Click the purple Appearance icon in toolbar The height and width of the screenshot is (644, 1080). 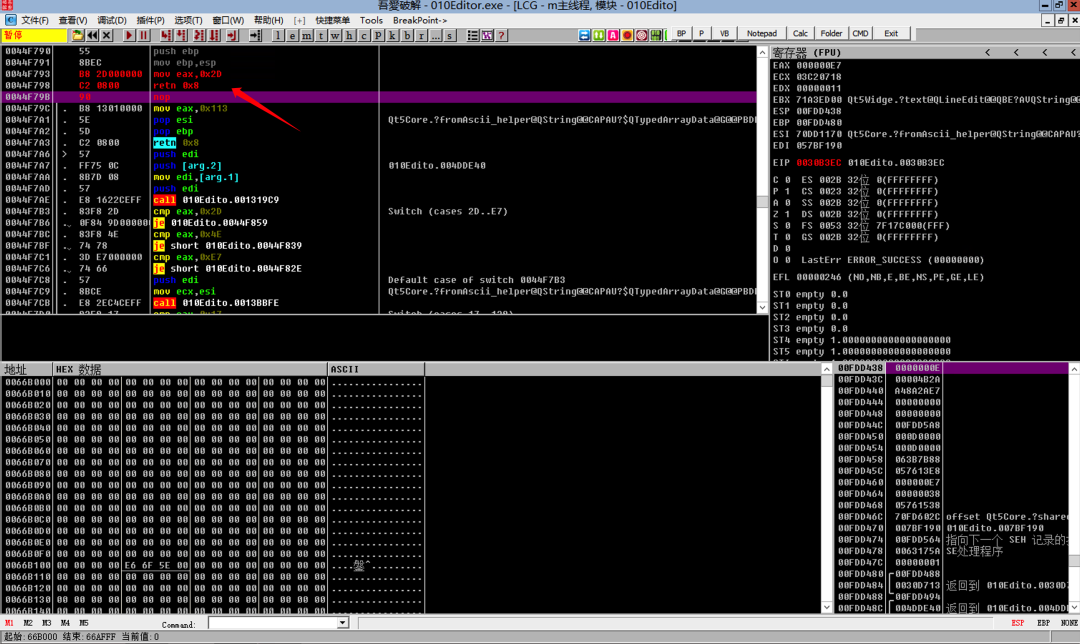[487, 36]
